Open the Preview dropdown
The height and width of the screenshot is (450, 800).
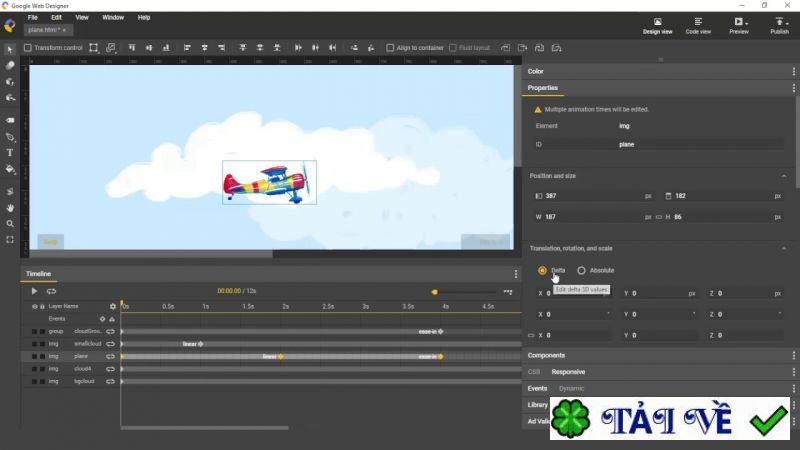coord(739,25)
